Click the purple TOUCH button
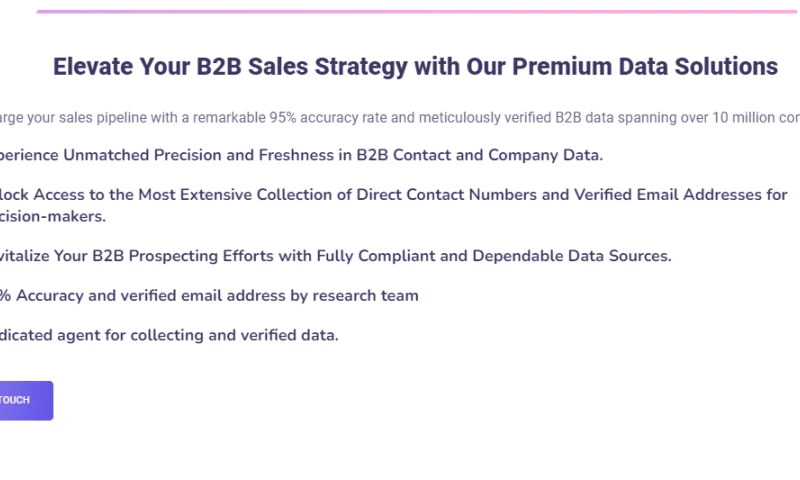The width and height of the screenshot is (800, 480). point(24,400)
